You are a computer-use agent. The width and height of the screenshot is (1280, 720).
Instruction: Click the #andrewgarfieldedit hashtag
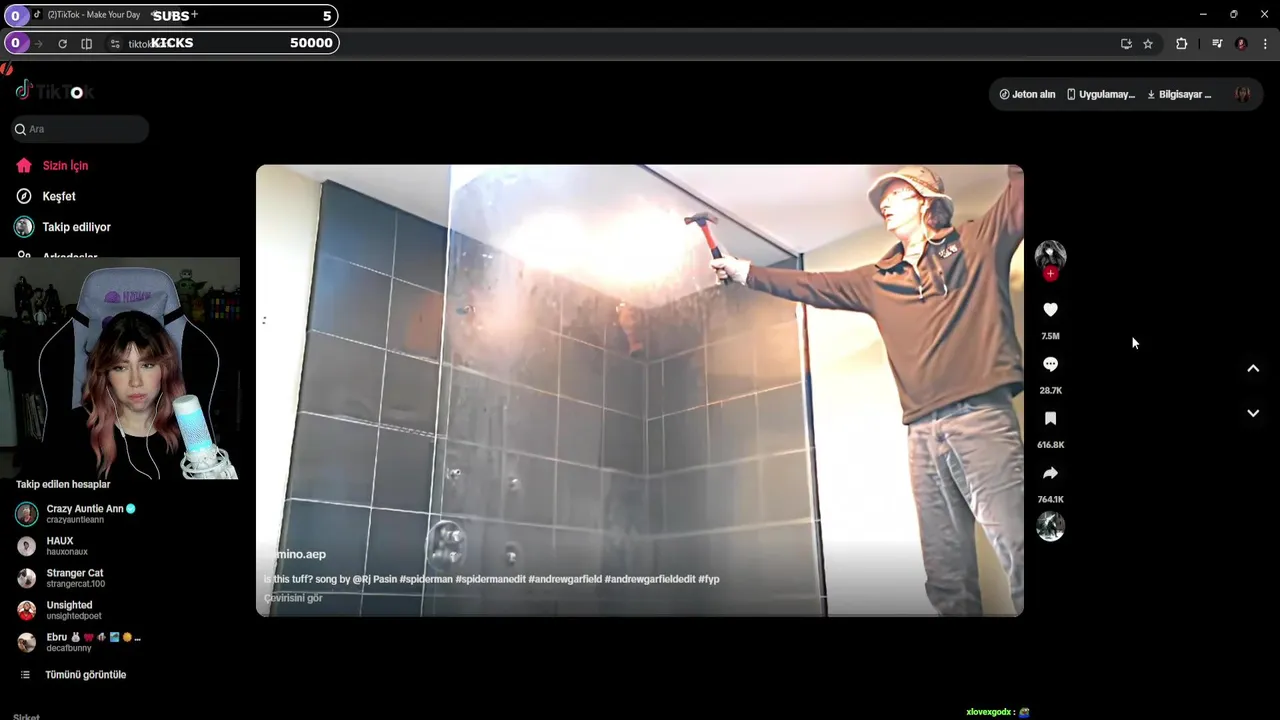click(x=650, y=579)
